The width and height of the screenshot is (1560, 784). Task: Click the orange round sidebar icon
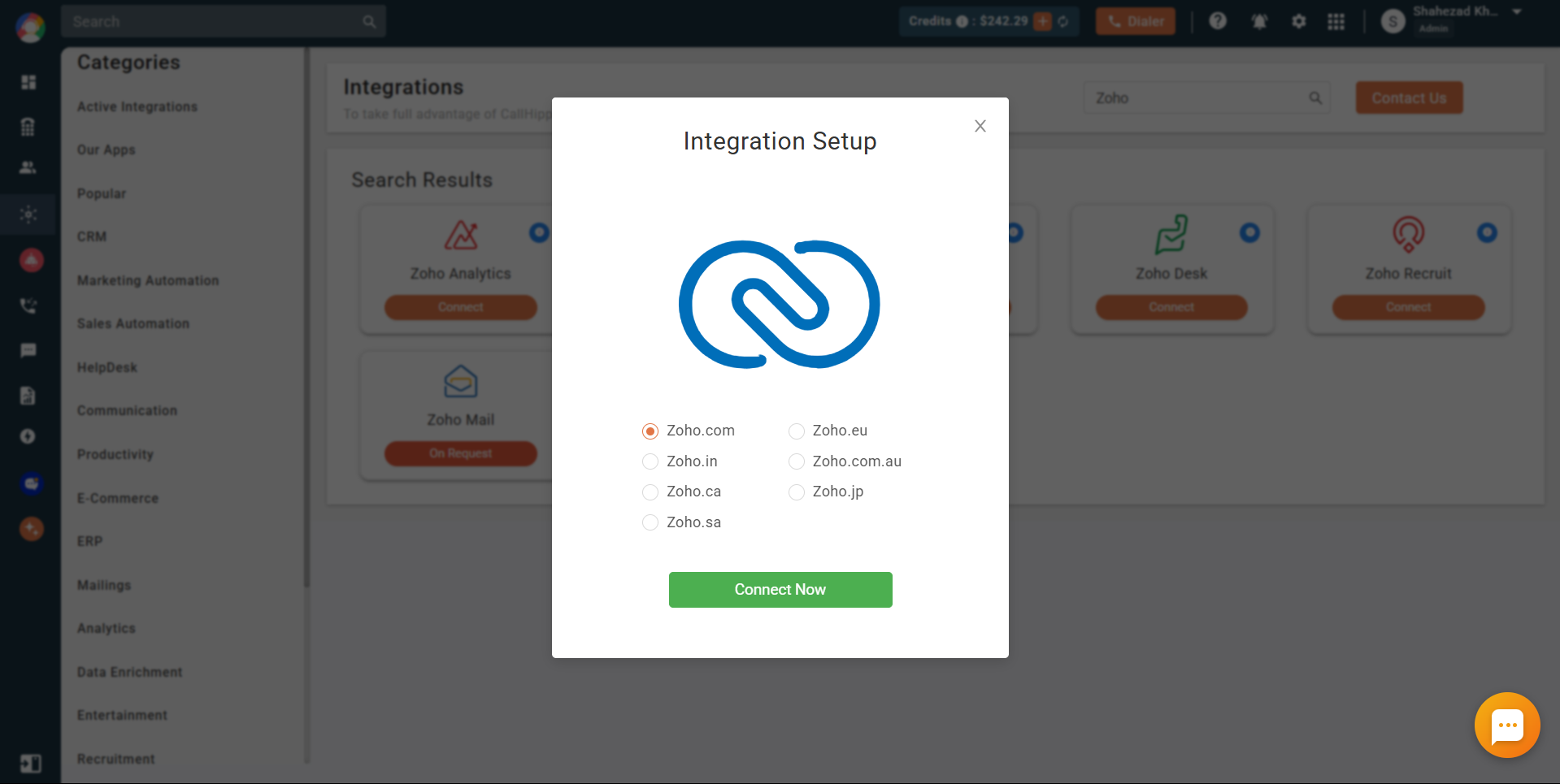click(31, 529)
